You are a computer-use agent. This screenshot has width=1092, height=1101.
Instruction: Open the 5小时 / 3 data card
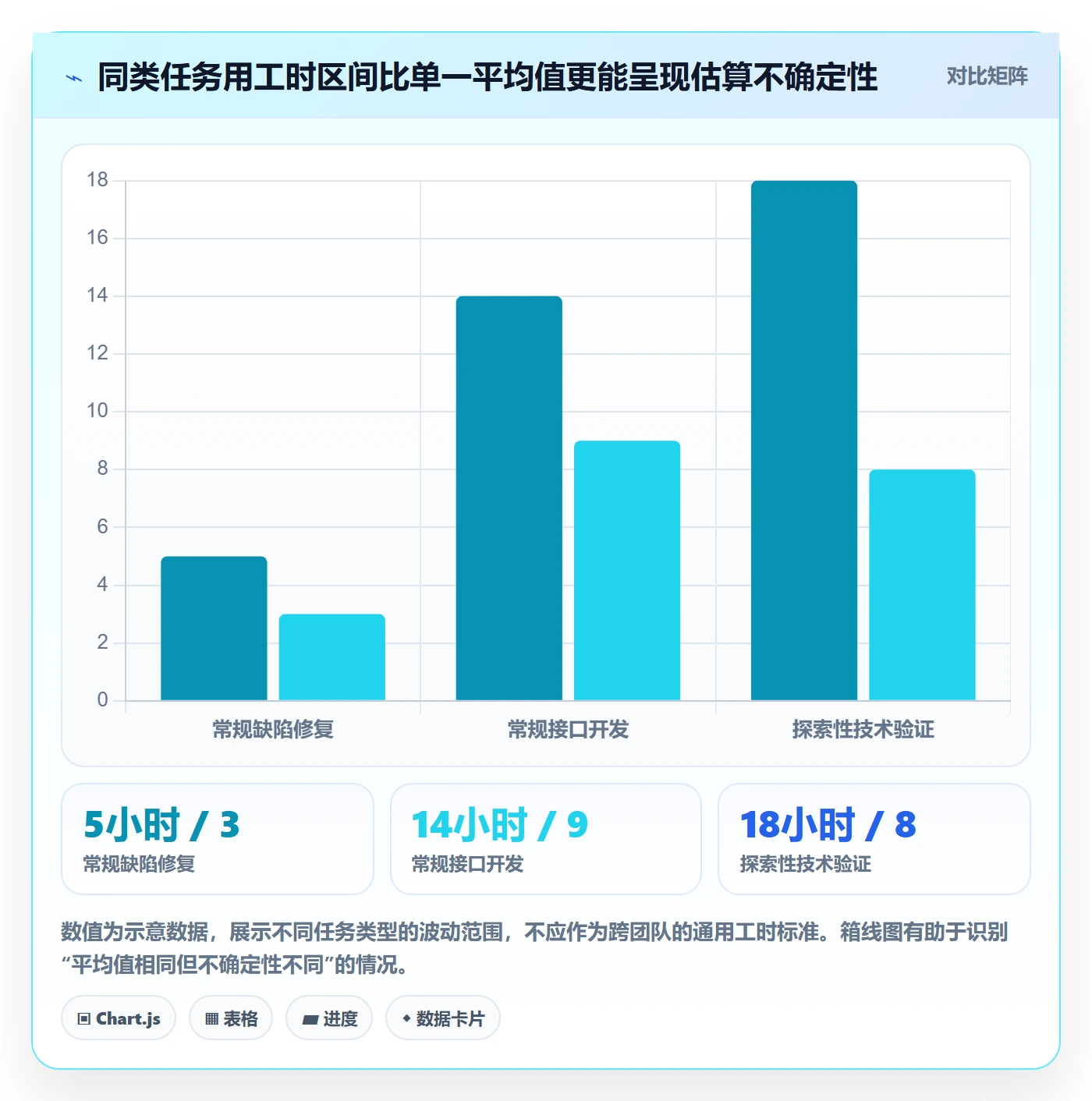pos(218,839)
